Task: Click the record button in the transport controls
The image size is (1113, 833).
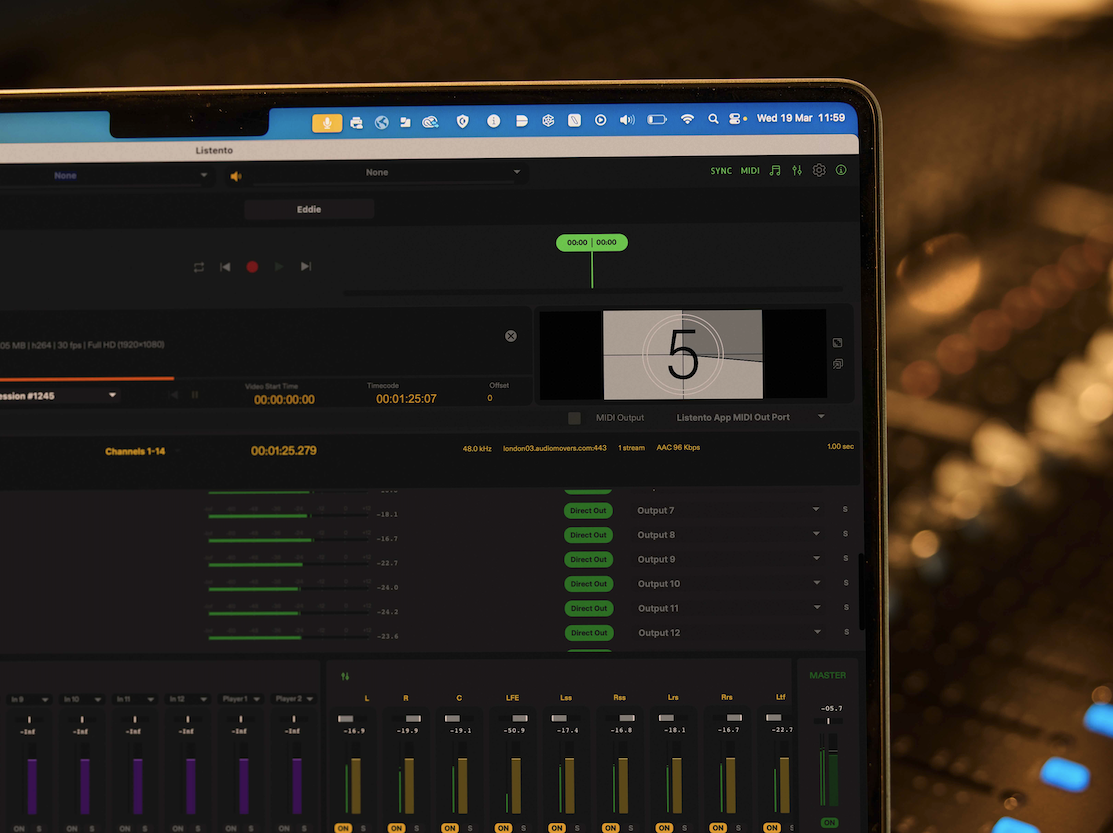Action: tap(252, 266)
